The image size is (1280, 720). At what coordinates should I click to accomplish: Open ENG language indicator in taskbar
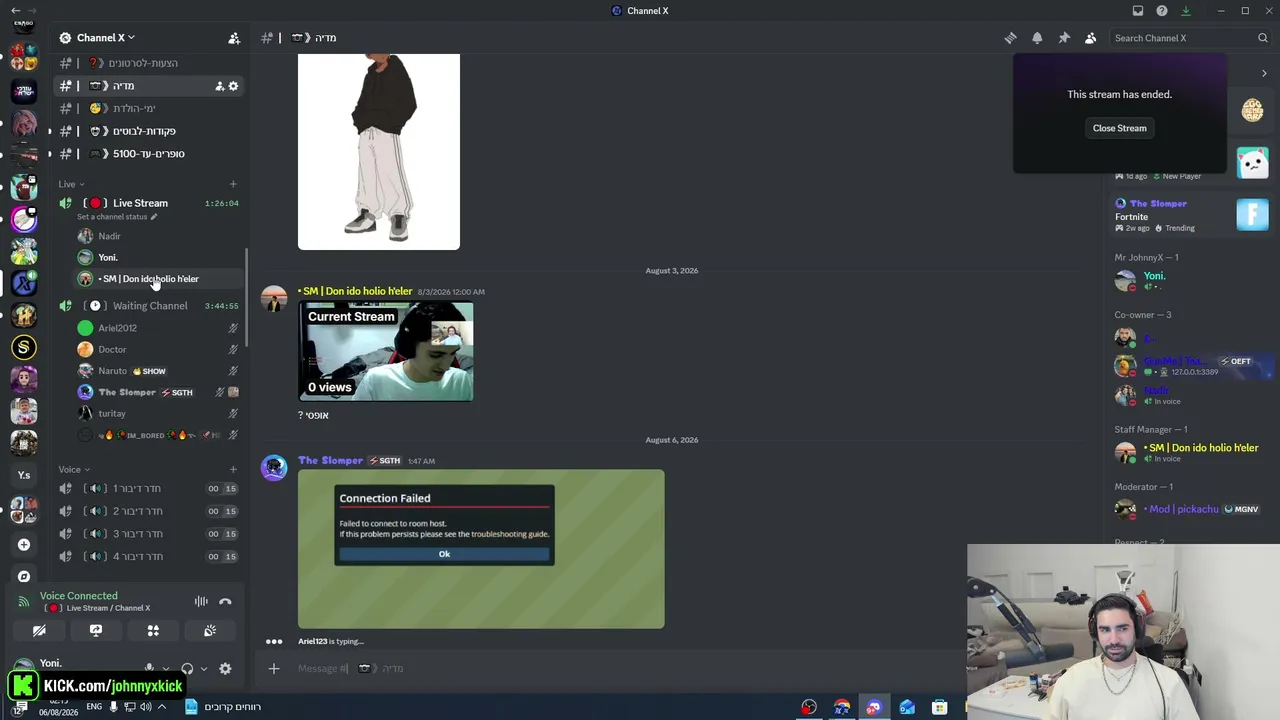pos(94,707)
